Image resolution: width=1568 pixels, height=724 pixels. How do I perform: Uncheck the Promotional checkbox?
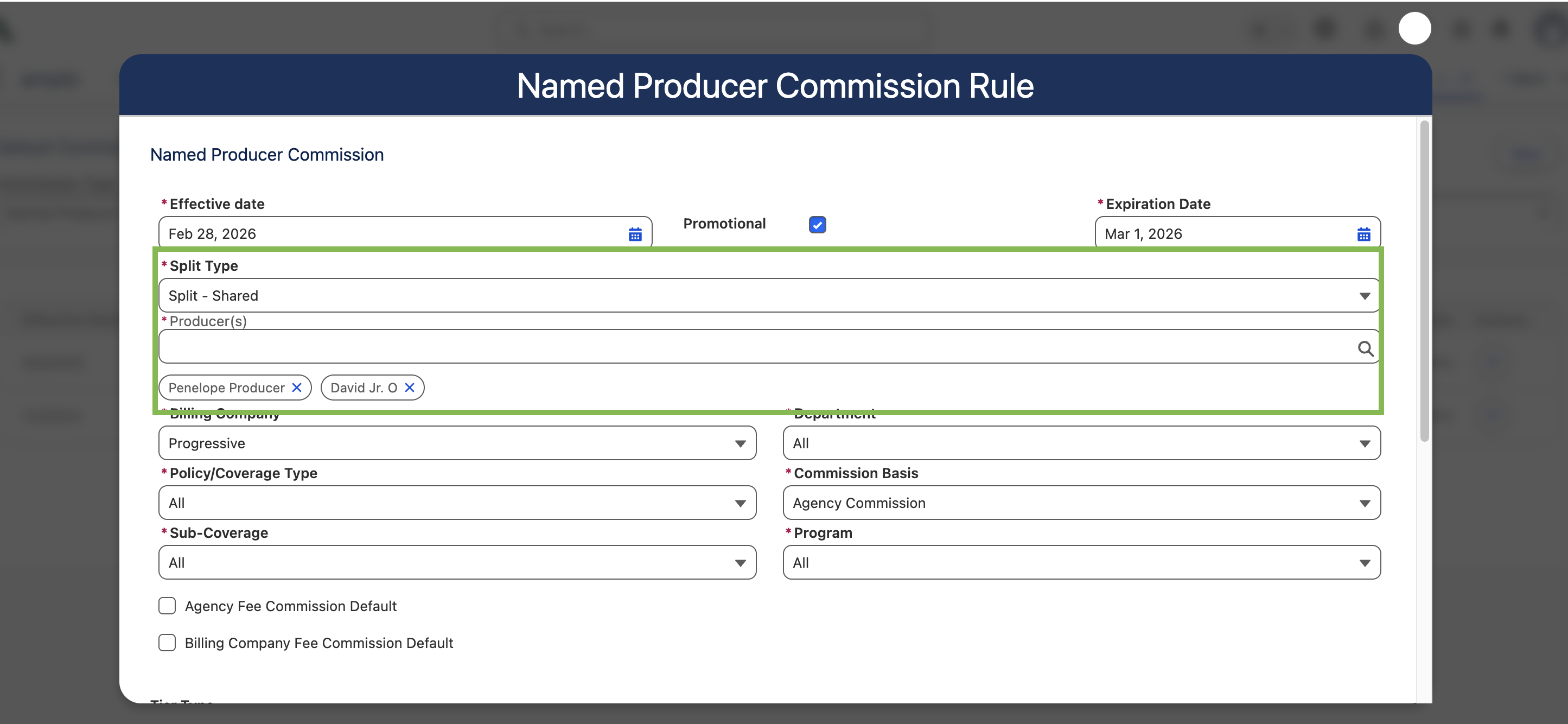817,225
